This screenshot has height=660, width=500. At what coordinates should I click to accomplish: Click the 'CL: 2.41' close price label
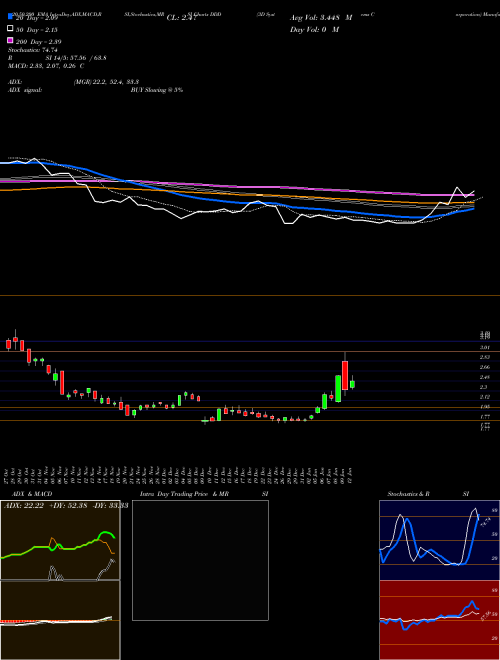tap(181, 18)
